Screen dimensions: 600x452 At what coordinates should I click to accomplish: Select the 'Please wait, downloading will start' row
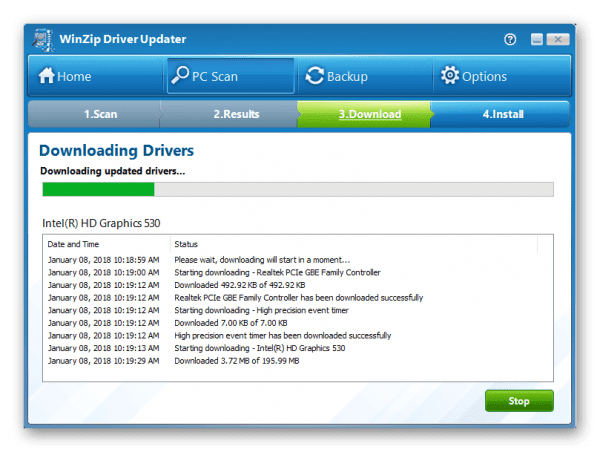pos(298,260)
